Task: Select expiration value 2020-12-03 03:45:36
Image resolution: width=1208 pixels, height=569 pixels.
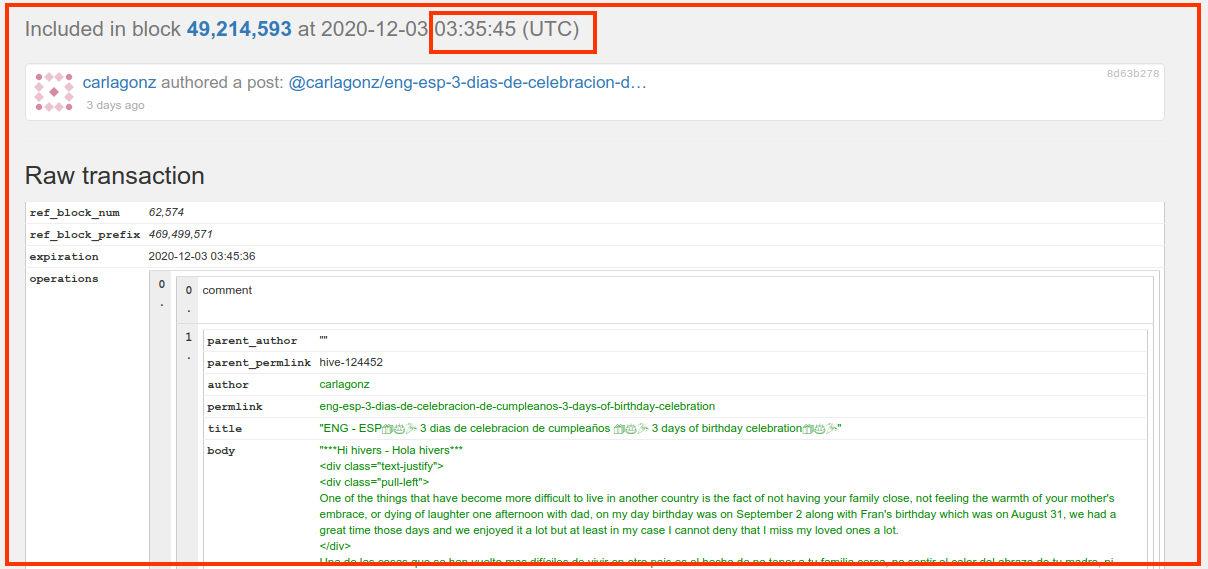Action: click(x=201, y=256)
